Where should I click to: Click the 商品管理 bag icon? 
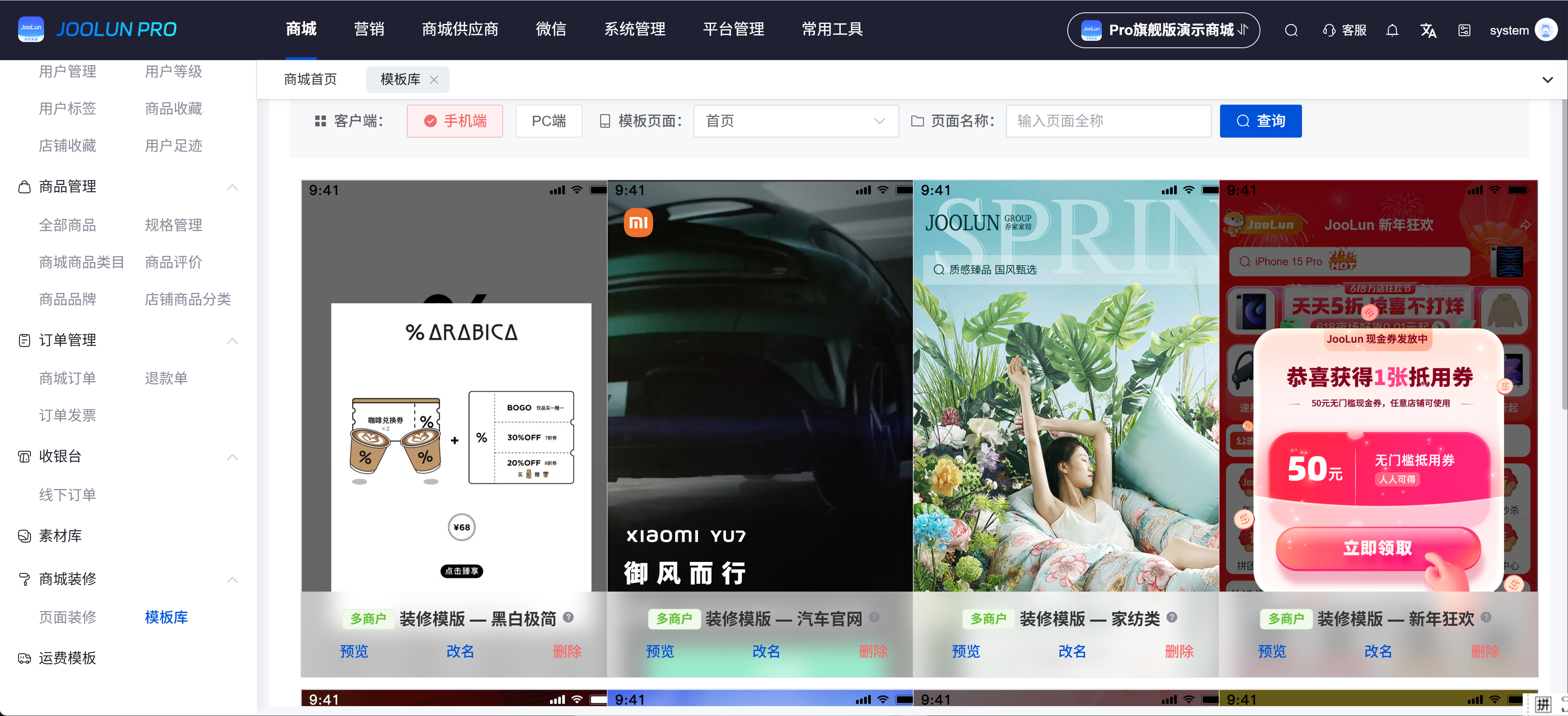point(24,187)
